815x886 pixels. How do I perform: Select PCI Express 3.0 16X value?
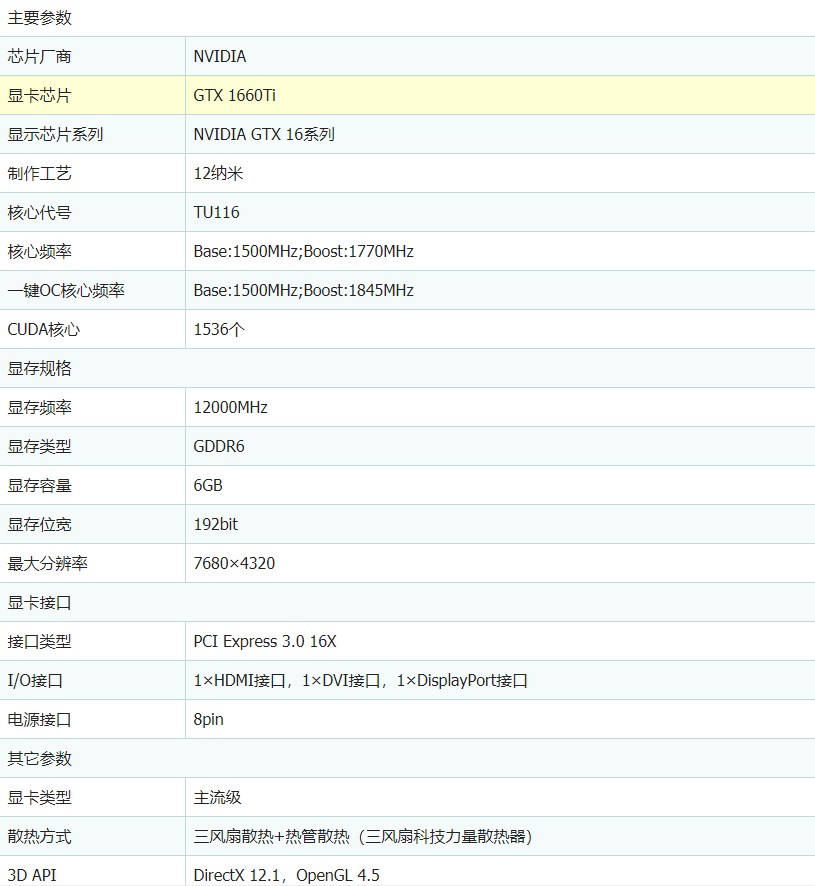coord(265,641)
